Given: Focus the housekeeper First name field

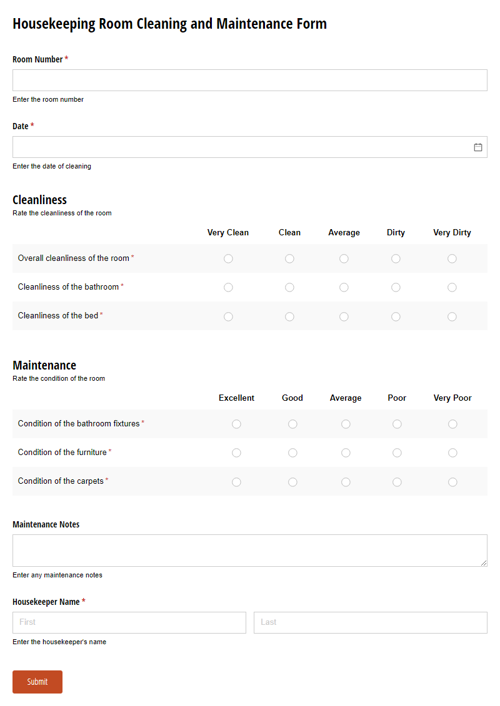Looking at the screenshot, I should tap(129, 622).
